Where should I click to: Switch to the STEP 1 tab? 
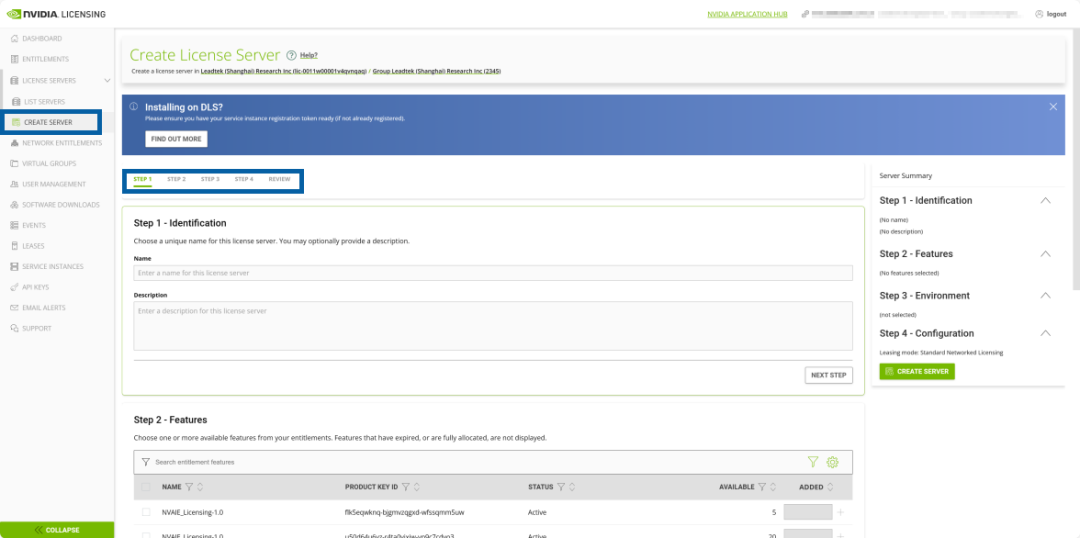pos(143,179)
